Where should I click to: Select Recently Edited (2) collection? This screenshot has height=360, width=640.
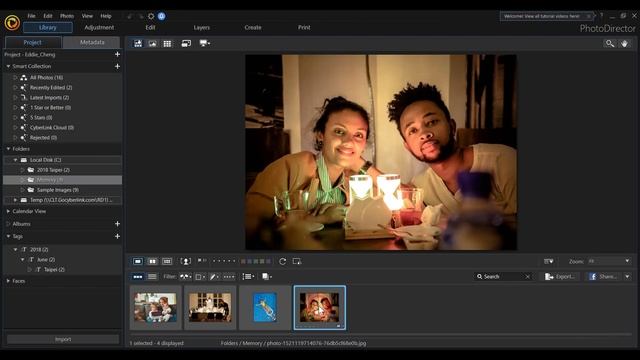51,87
